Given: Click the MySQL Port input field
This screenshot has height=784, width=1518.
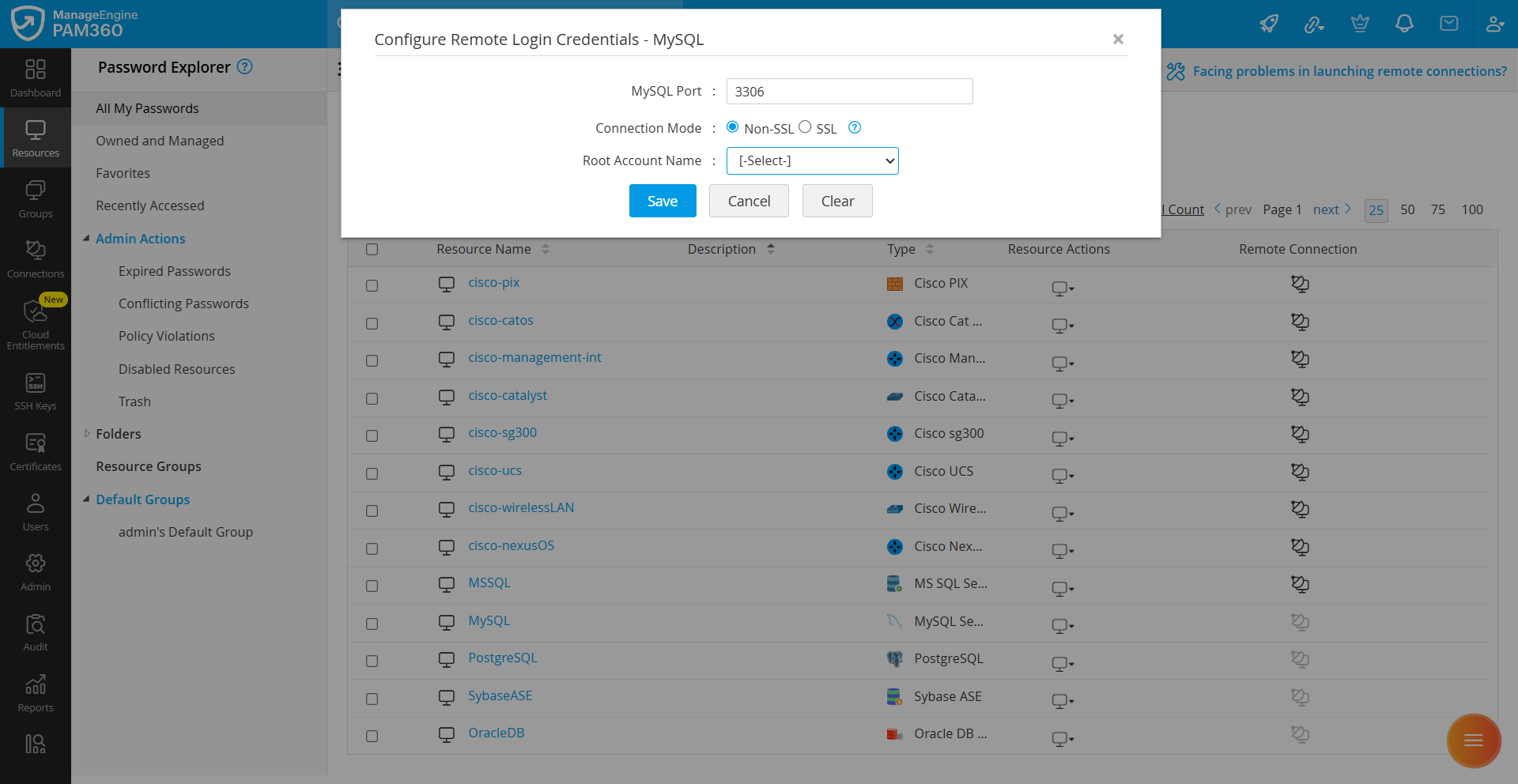Looking at the screenshot, I should tap(850, 91).
